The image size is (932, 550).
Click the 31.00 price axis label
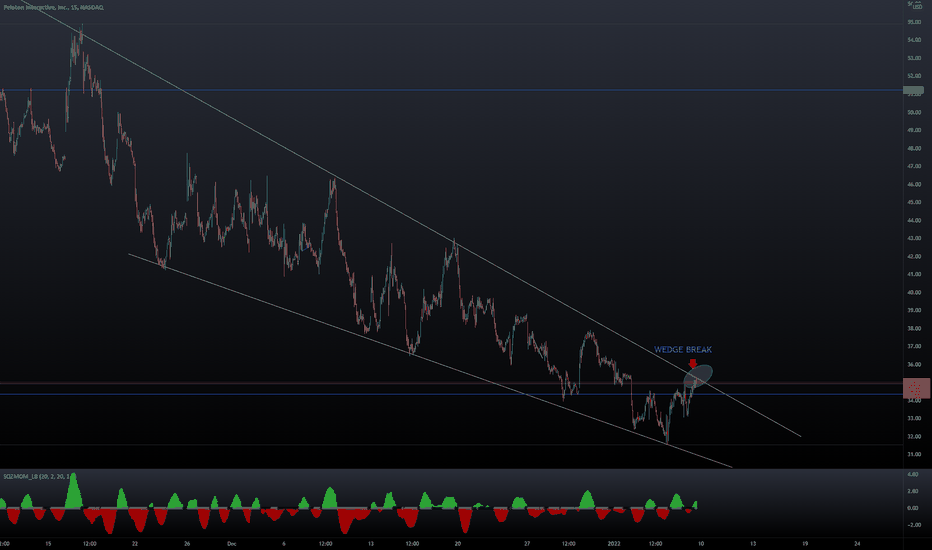[914, 454]
